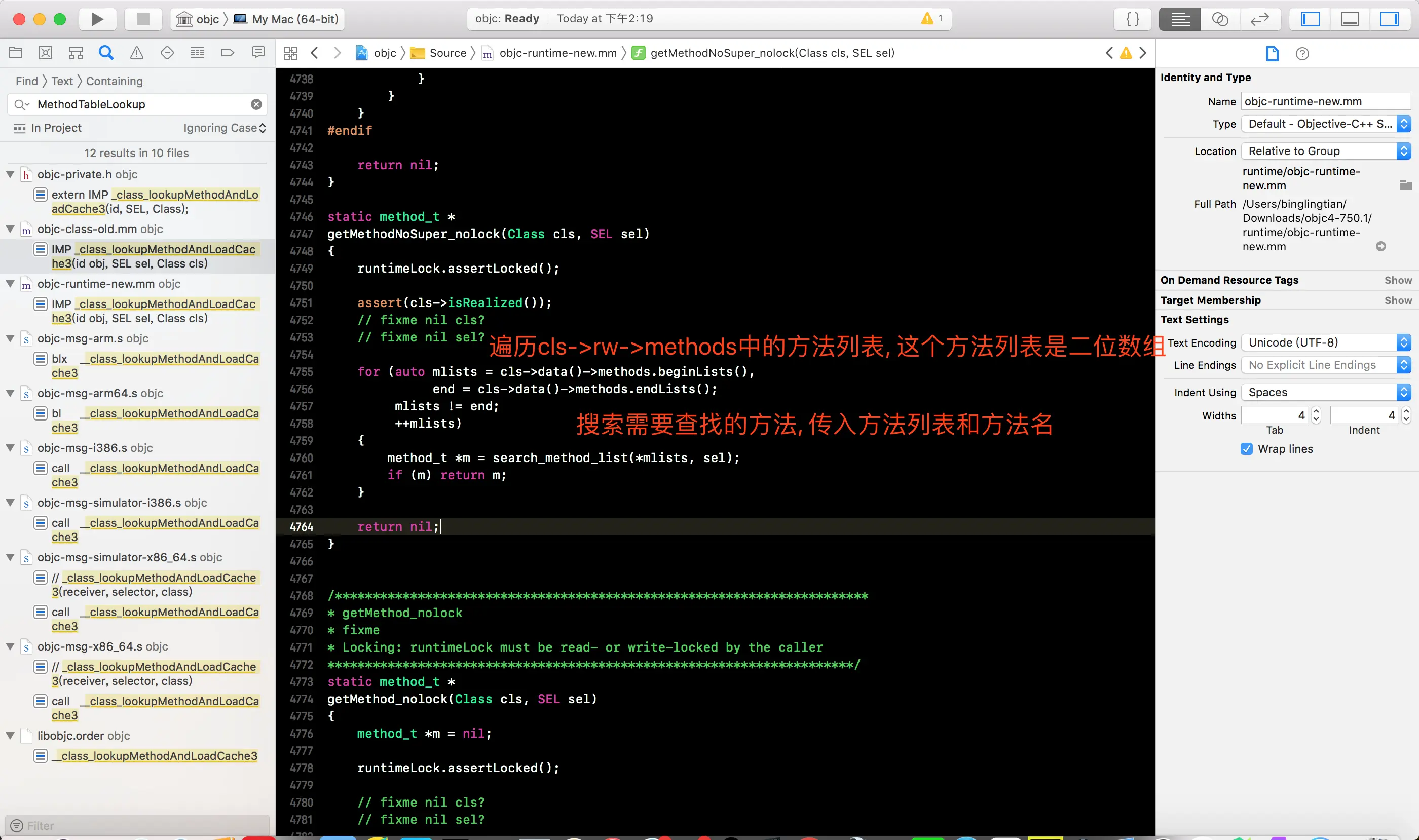Open the Issue navigator warning icon
1419x840 pixels.
point(136,53)
